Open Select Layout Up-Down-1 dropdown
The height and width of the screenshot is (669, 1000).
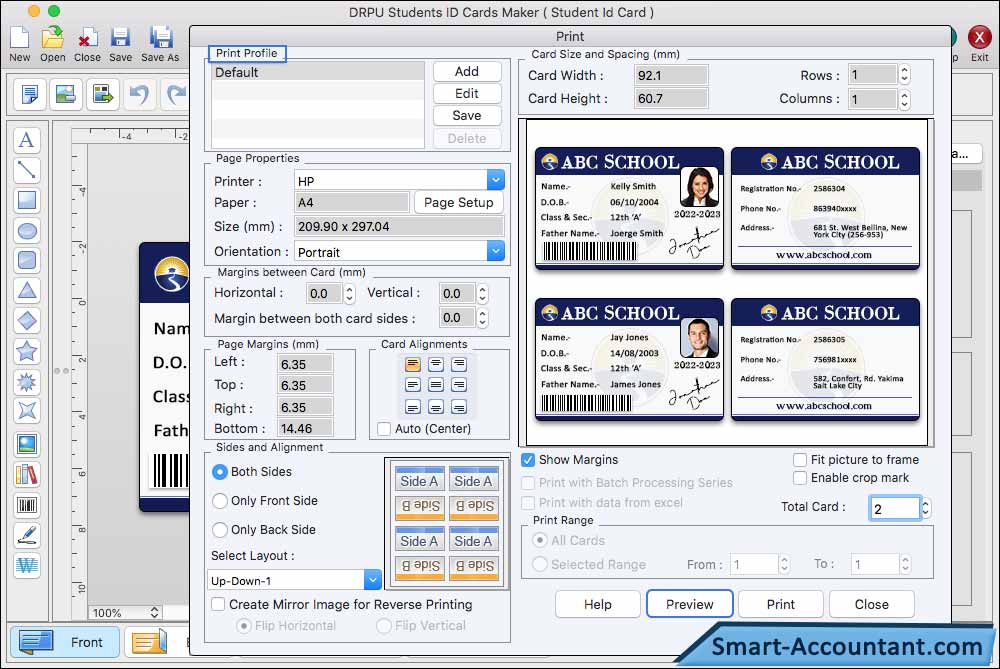pos(372,580)
